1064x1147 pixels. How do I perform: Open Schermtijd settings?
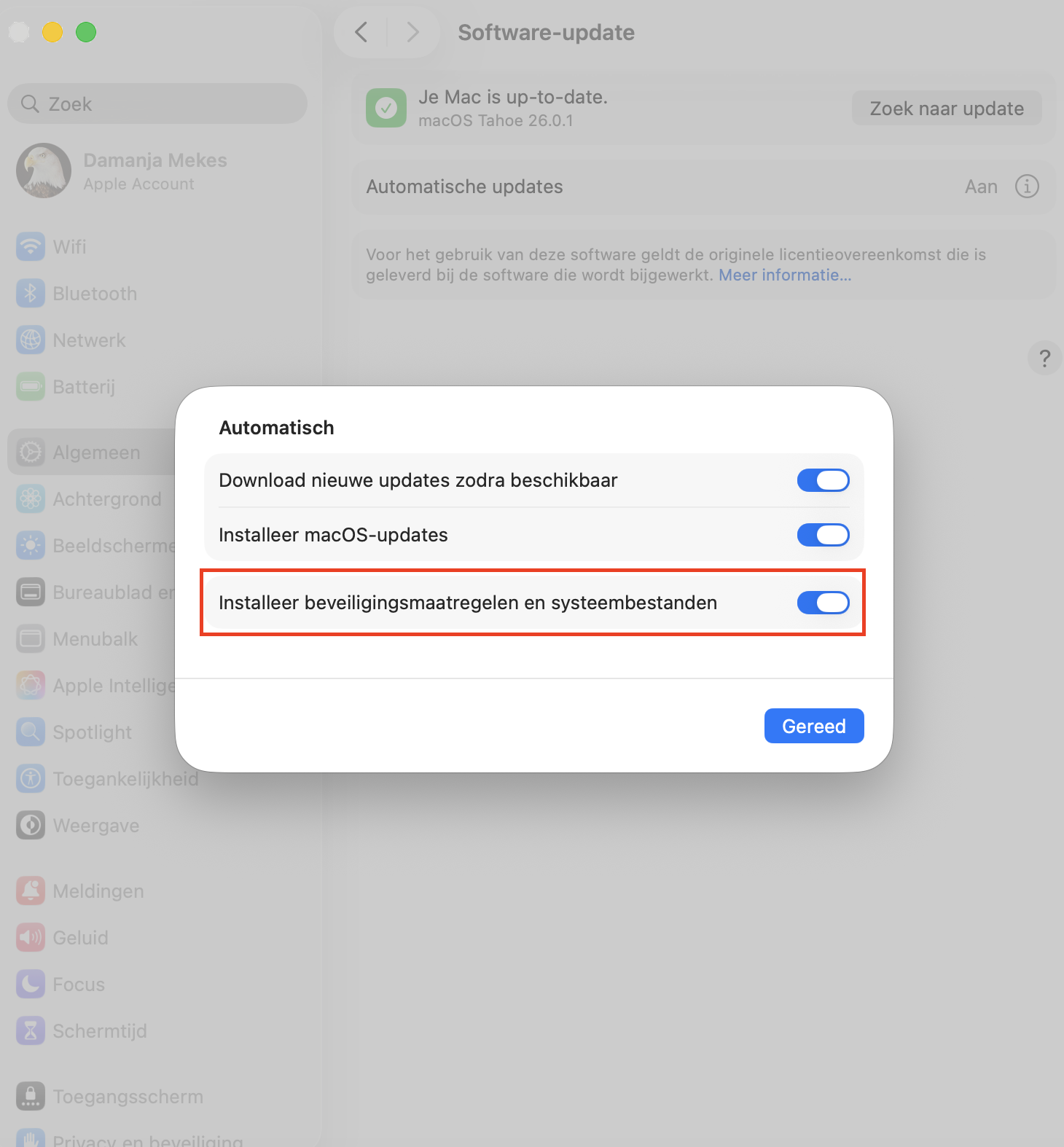click(x=100, y=1030)
